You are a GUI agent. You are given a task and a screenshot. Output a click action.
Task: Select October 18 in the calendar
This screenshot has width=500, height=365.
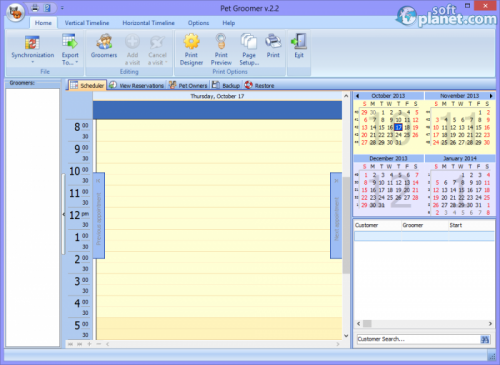(x=407, y=127)
